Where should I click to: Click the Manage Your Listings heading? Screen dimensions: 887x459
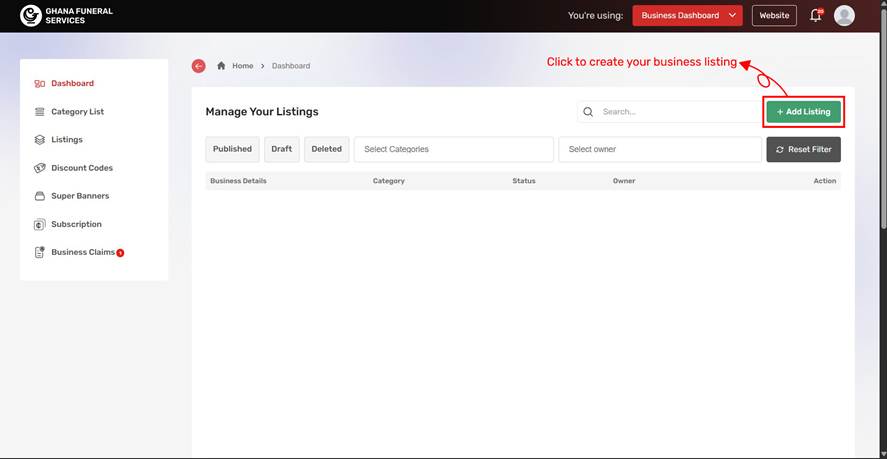(262, 112)
